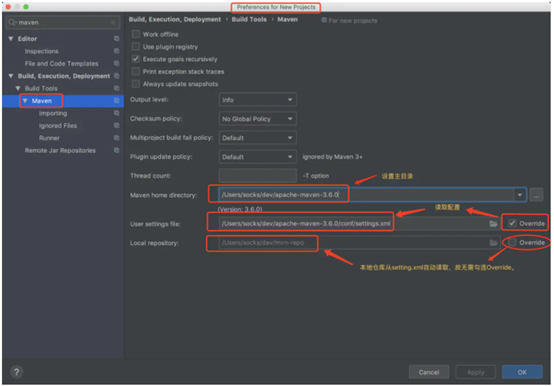Viewport: 554px width, 386px height.
Task: Click the folder icon in the Local repository field
Action: click(493, 243)
